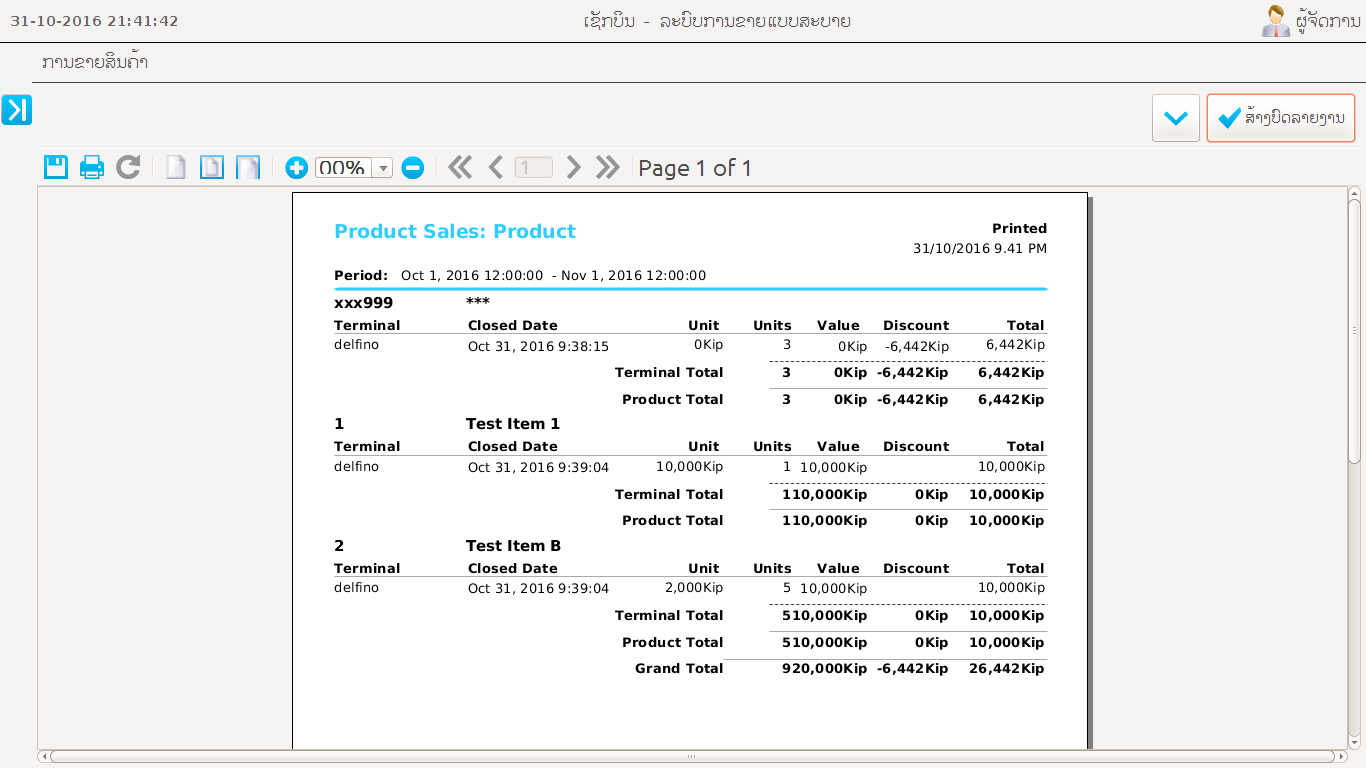Click the checkmark report button at top right
1366x768 pixels.
coord(1280,118)
